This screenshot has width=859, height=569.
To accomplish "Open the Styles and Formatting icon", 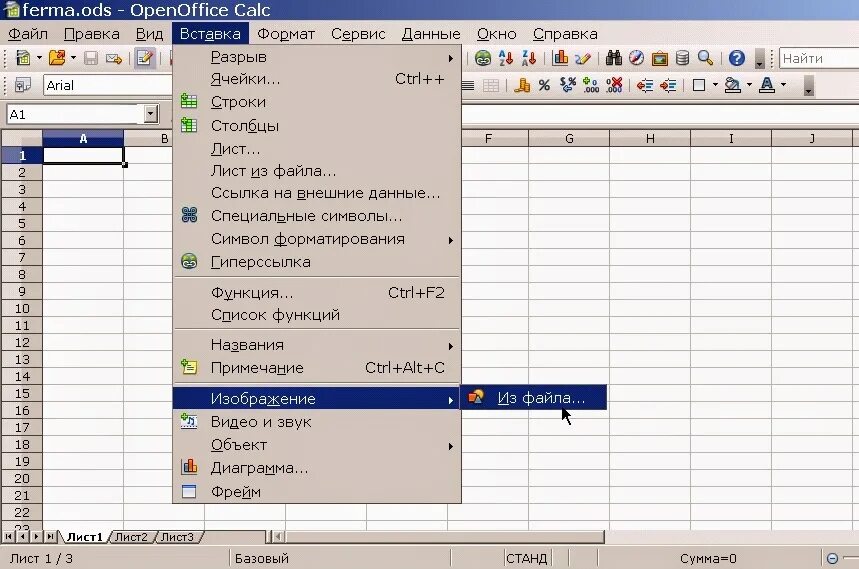I will point(23,85).
